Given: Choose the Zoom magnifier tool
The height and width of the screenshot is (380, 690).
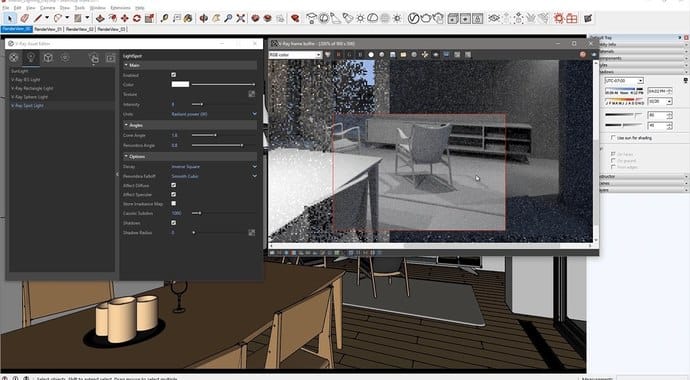Looking at the screenshot, I should click(228, 18).
